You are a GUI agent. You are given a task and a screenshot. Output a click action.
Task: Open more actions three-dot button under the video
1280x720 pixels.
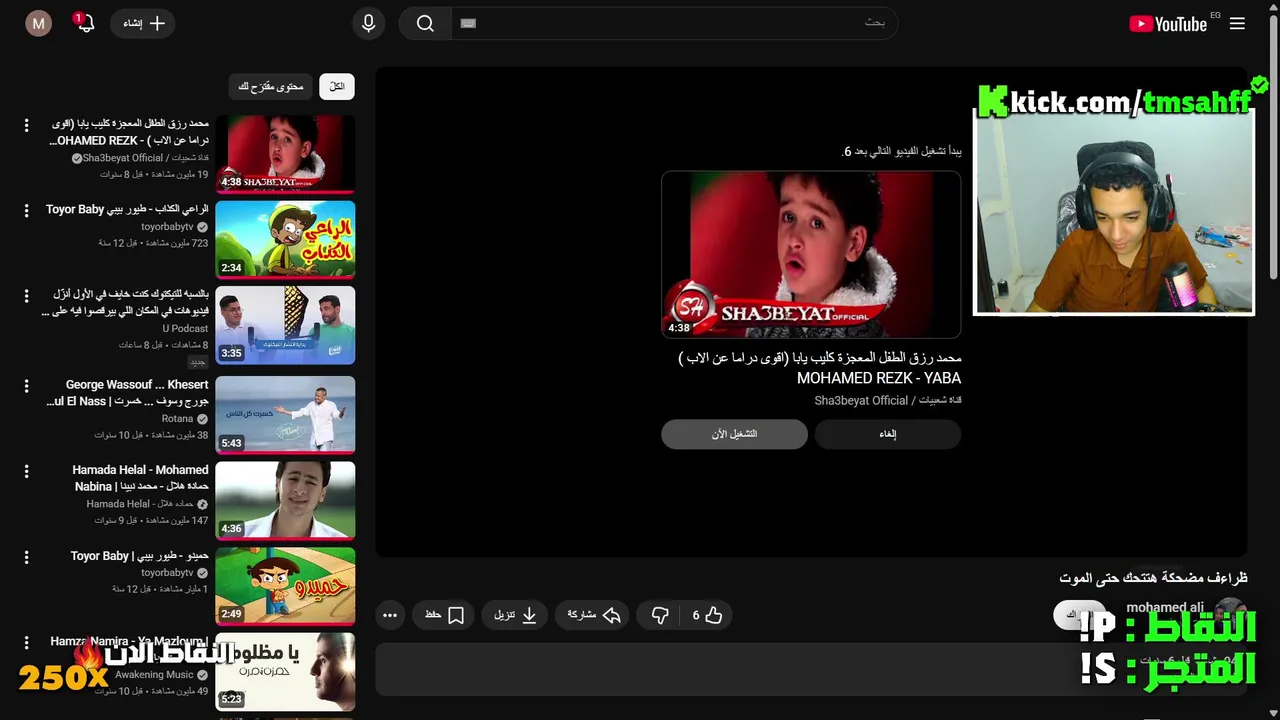click(x=390, y=615)
